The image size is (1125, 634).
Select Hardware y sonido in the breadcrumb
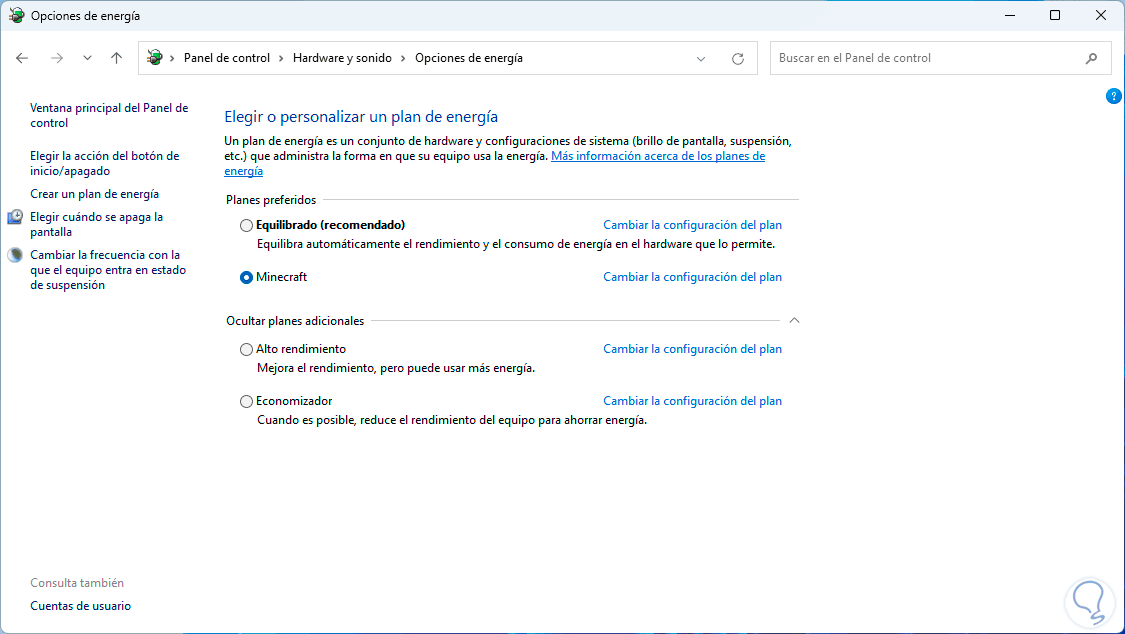tap(342, 58)
